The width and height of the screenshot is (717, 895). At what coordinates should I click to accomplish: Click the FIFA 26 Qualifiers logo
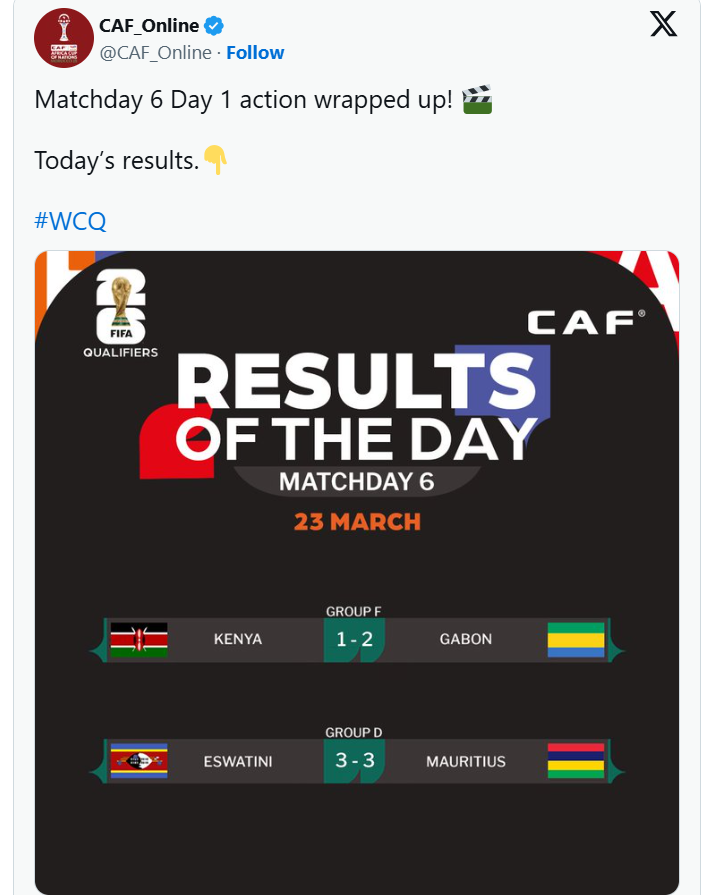pos(120,313)
